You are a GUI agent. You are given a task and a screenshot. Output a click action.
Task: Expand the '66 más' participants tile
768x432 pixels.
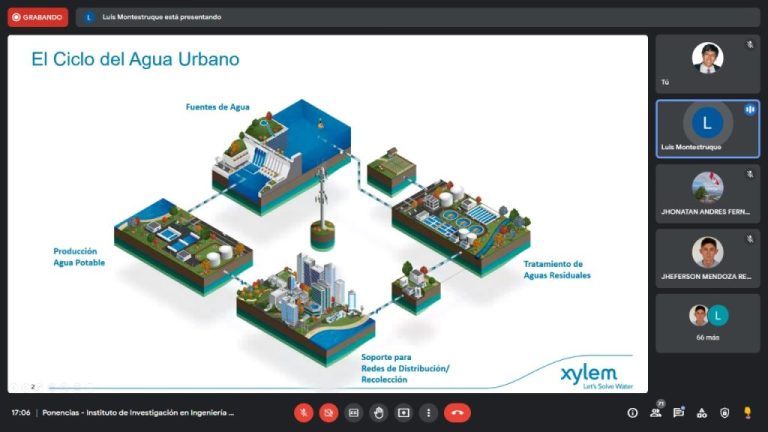pos(707,322)
